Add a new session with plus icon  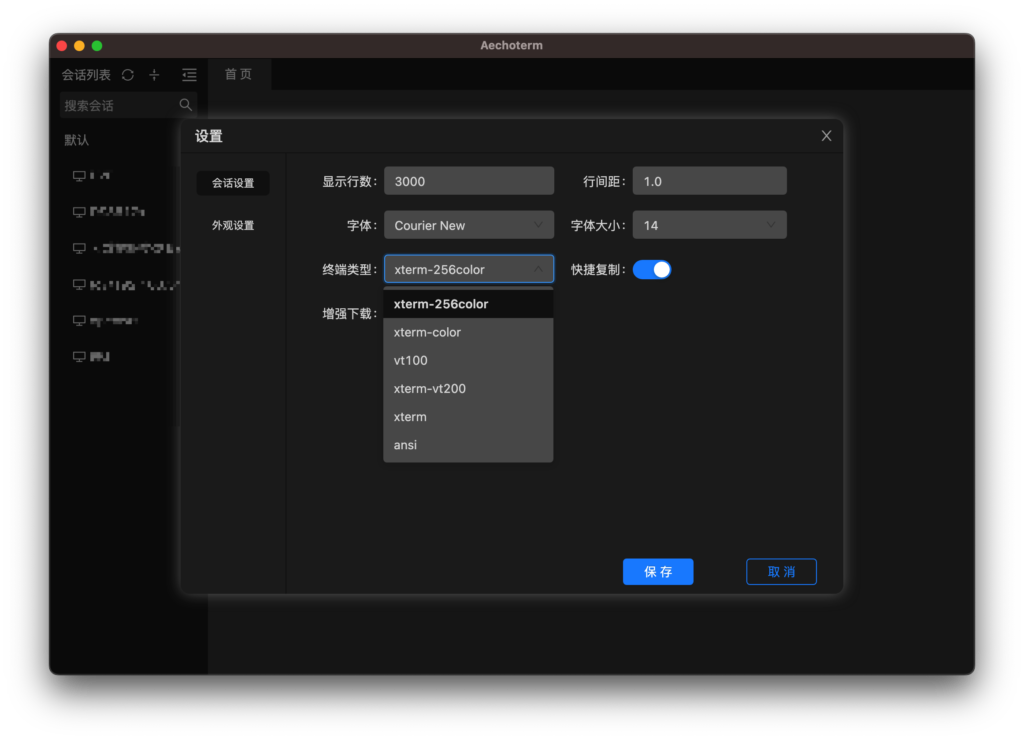point(154,75)
